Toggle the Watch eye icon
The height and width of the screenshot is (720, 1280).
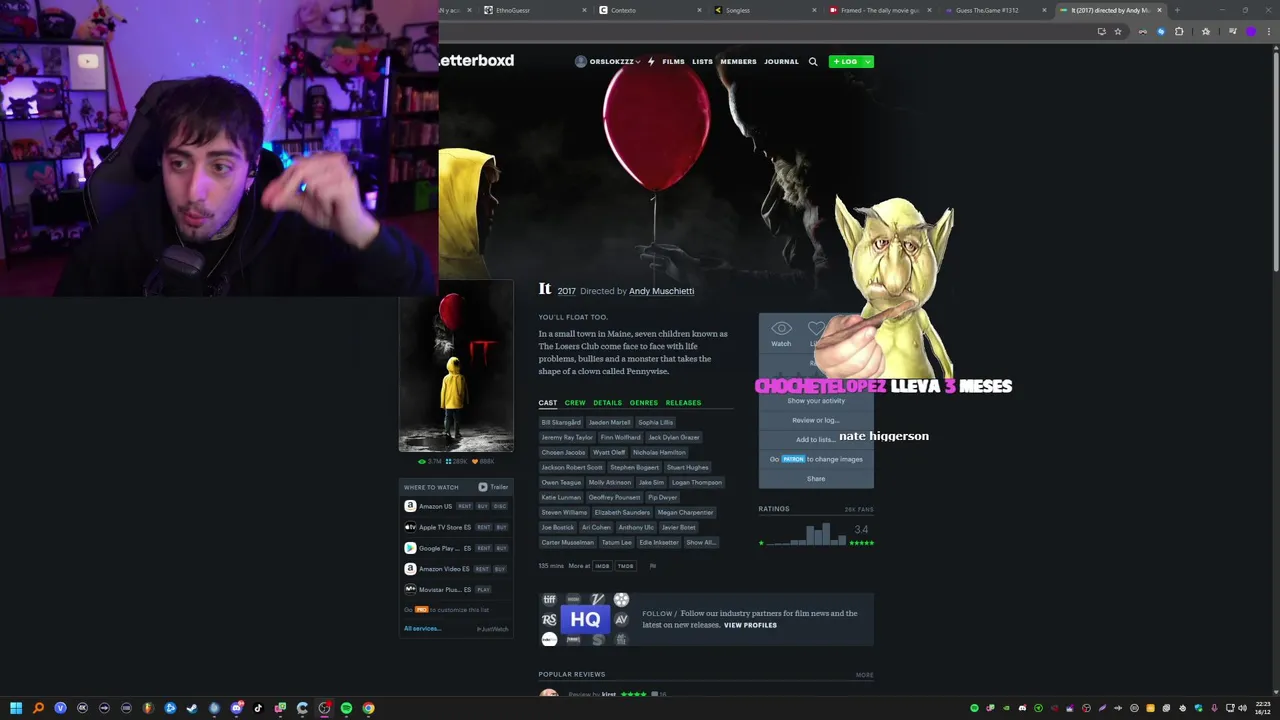tap(781, 329)
